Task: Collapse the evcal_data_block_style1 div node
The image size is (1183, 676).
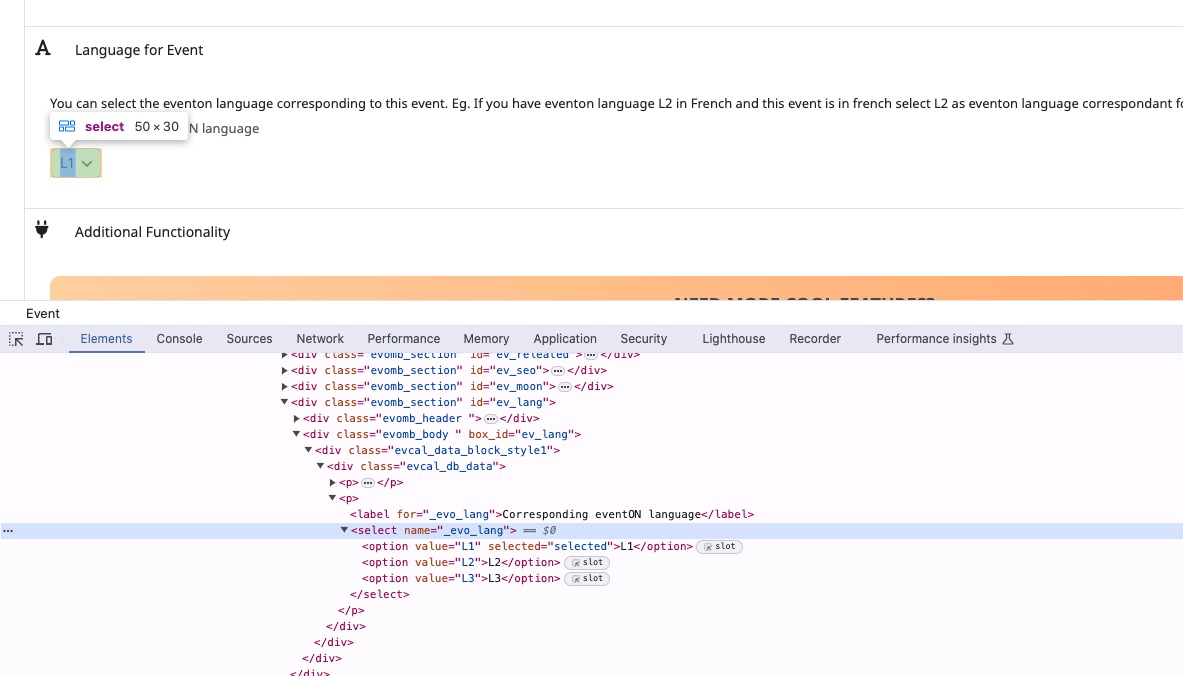Action: pyautogui.click(x=309, y=450)
